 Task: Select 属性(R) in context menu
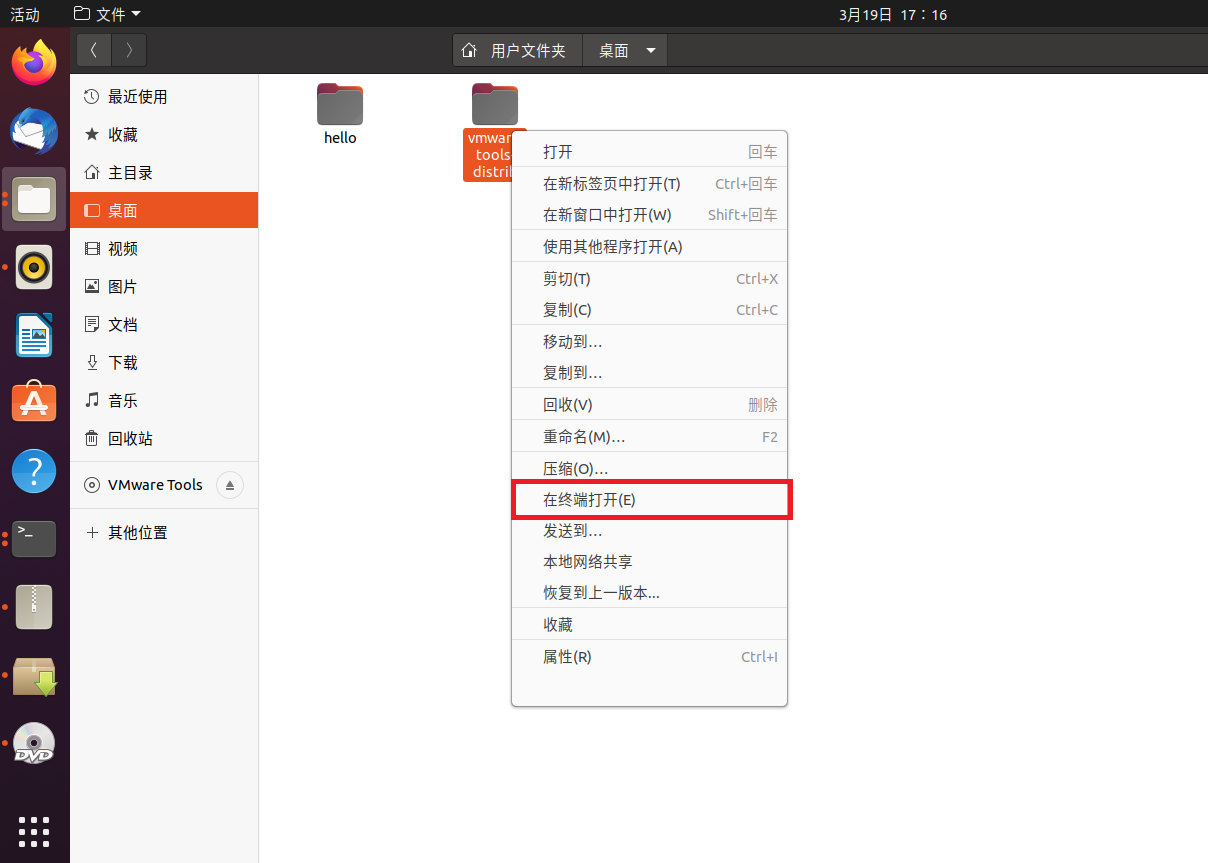(x=567, y=657)
